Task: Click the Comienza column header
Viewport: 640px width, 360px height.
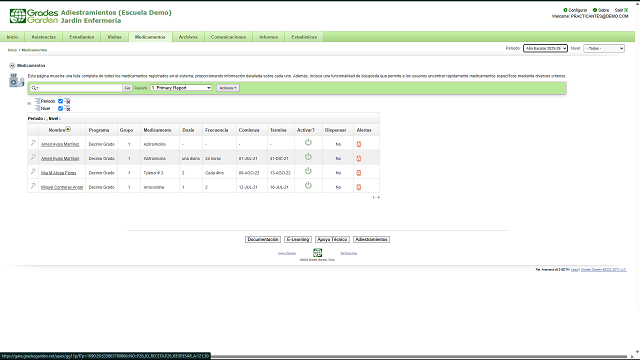Action: (249, 130)
